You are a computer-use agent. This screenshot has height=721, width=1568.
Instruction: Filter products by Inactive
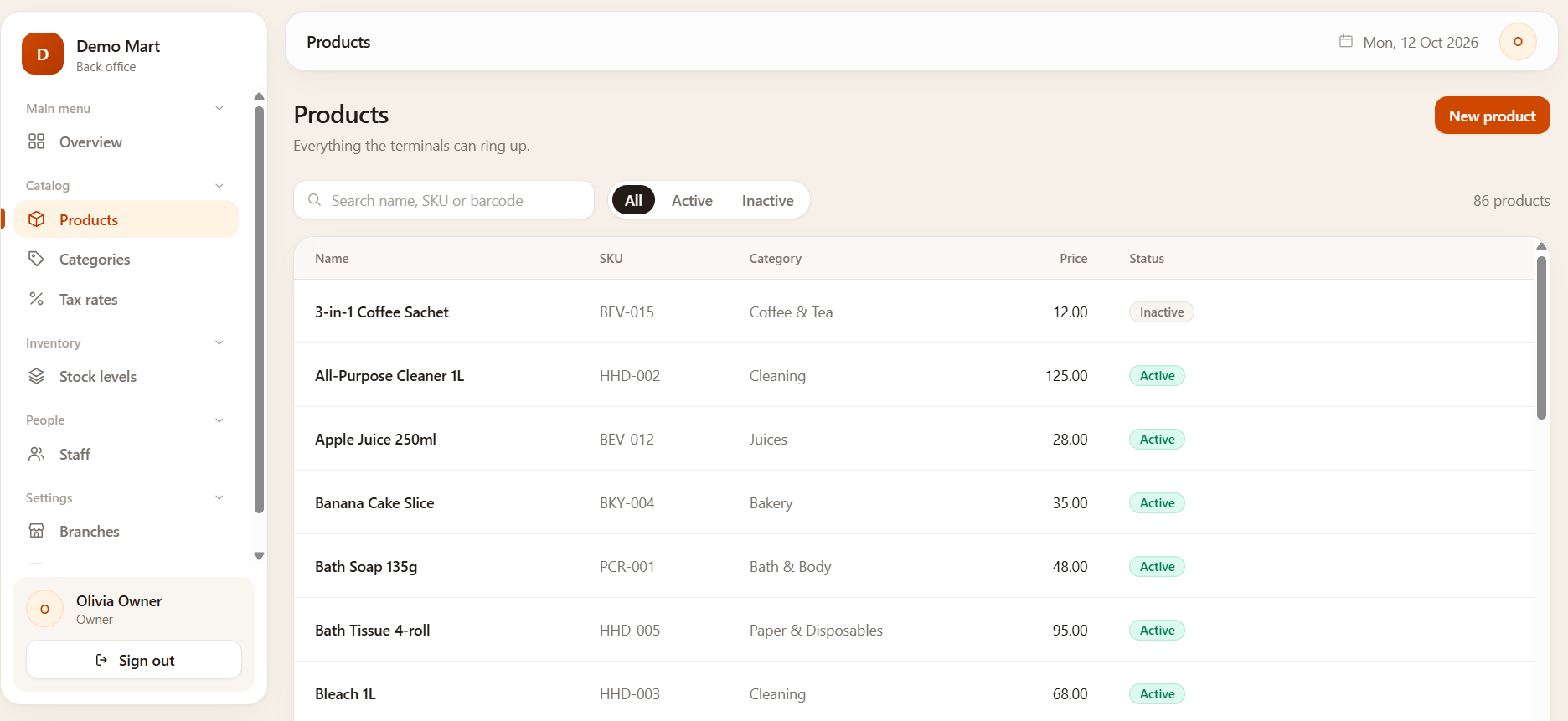pos(767,200)
